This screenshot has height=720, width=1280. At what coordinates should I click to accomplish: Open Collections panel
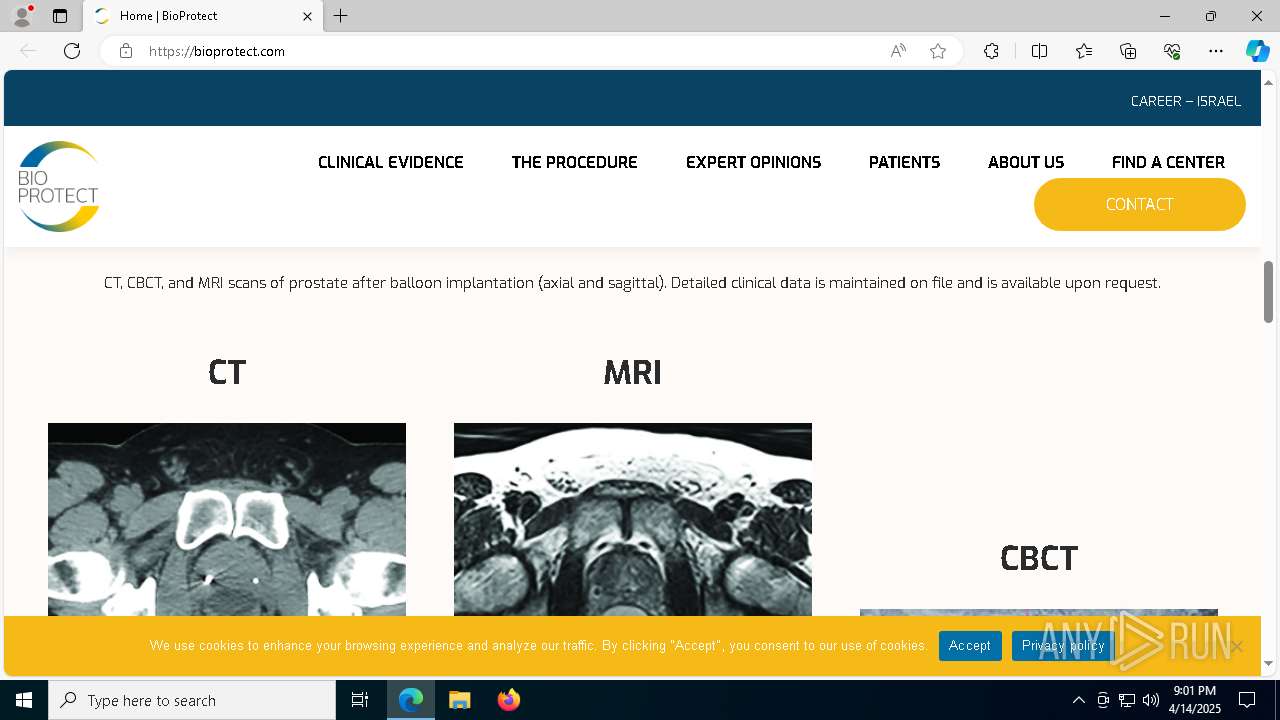(x=1128, y=51)
